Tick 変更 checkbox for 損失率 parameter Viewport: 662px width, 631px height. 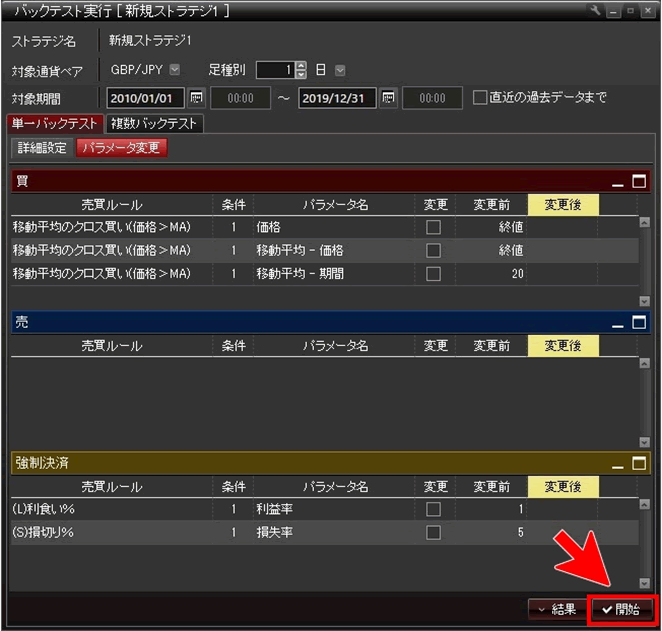[433, 532]
